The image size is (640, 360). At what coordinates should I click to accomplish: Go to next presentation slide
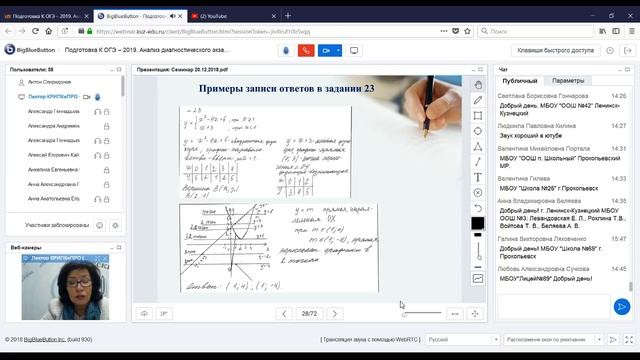(335, 313)
